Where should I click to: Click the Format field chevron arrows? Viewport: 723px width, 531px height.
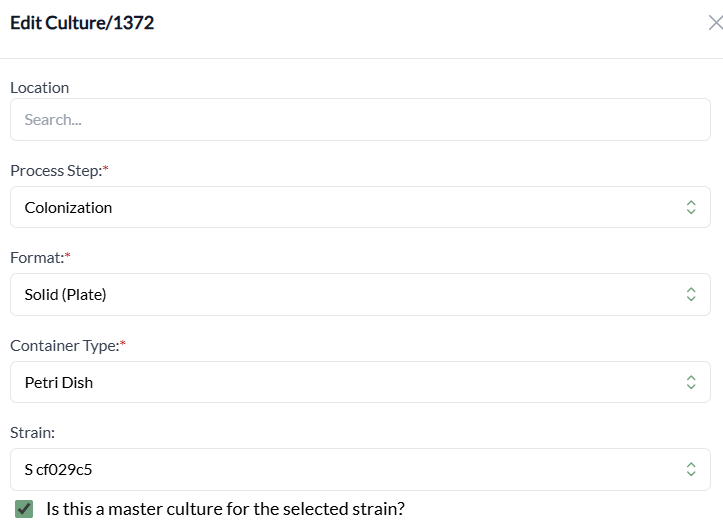pyautogui.click(x=690, y=294)
